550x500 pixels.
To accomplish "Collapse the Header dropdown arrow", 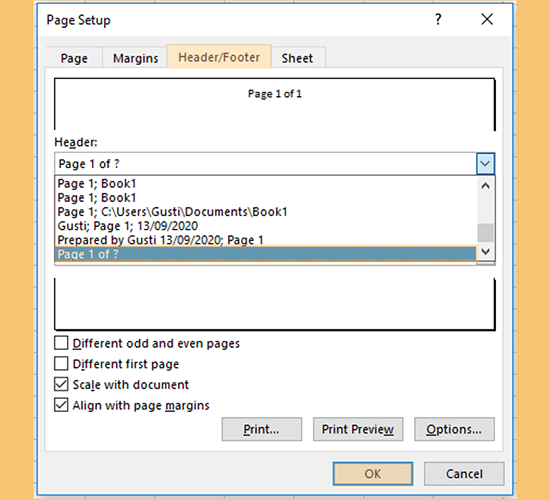I will tap(485, 164).
